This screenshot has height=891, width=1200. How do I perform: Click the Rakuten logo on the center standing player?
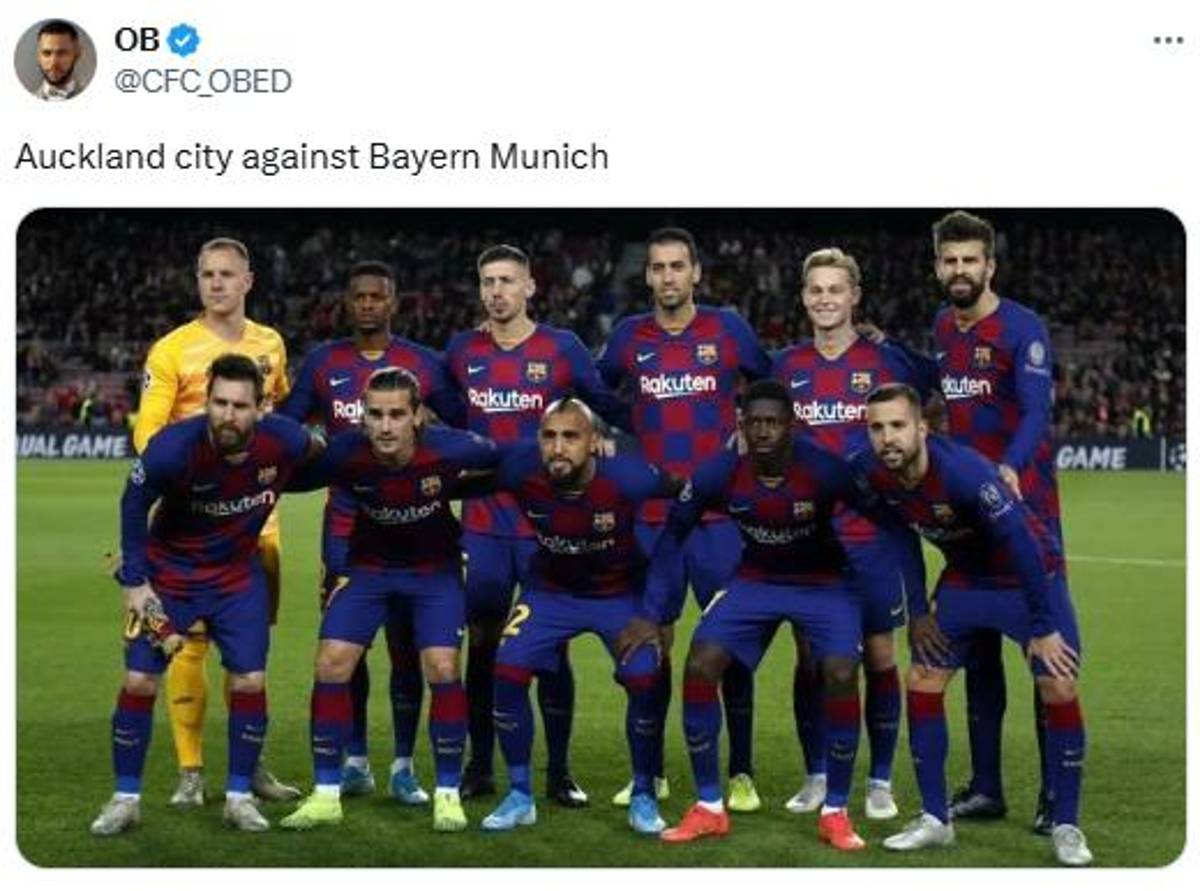[x=677, y=384]
